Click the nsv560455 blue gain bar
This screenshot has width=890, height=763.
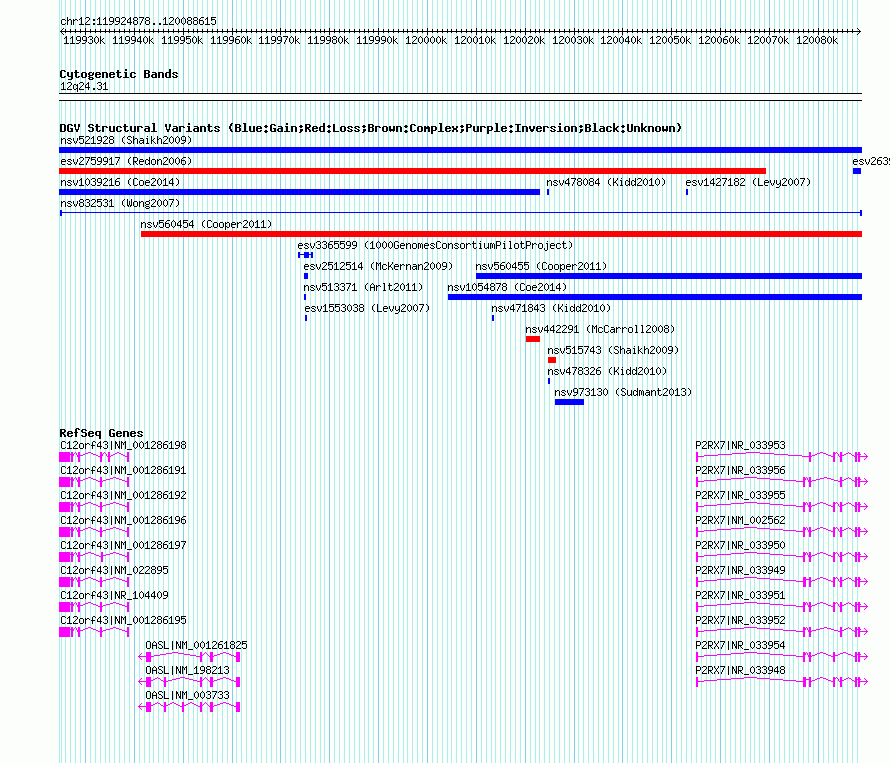pyautogui.click(x=669, y=276)
